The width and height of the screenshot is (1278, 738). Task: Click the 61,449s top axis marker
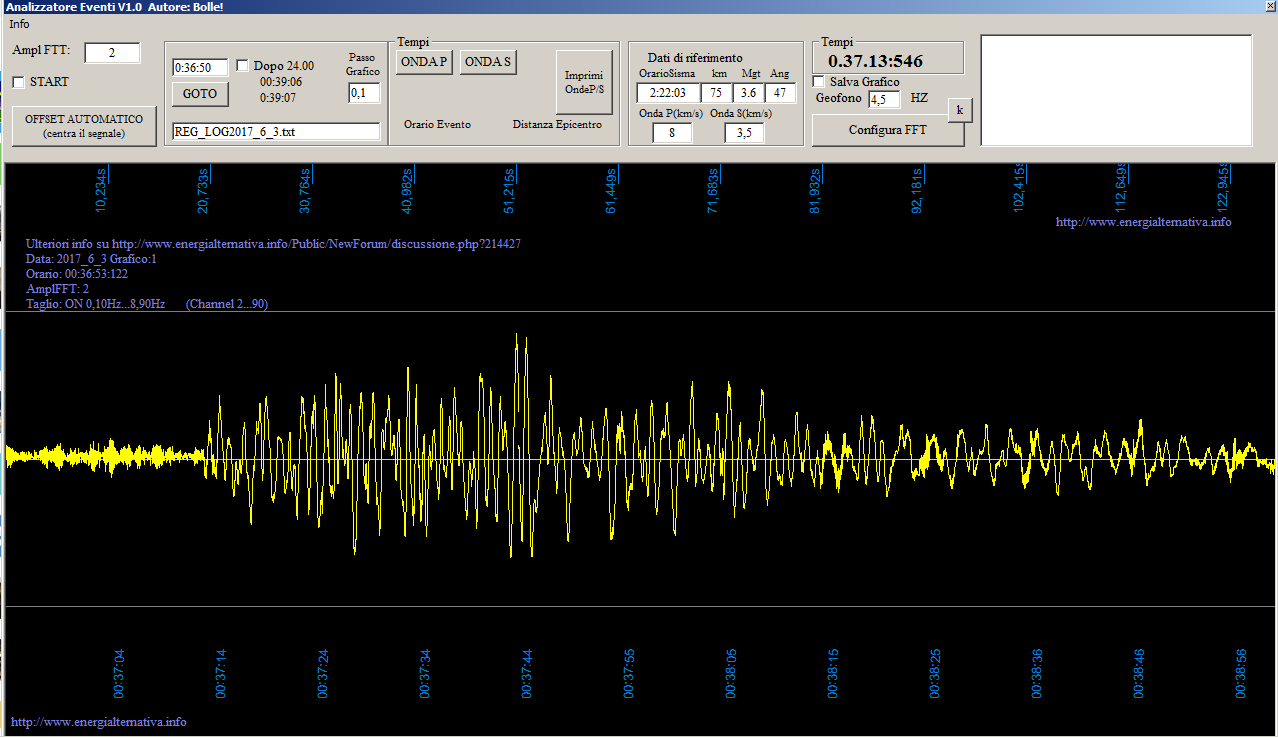pyautogui.click(x=611, y=190)
